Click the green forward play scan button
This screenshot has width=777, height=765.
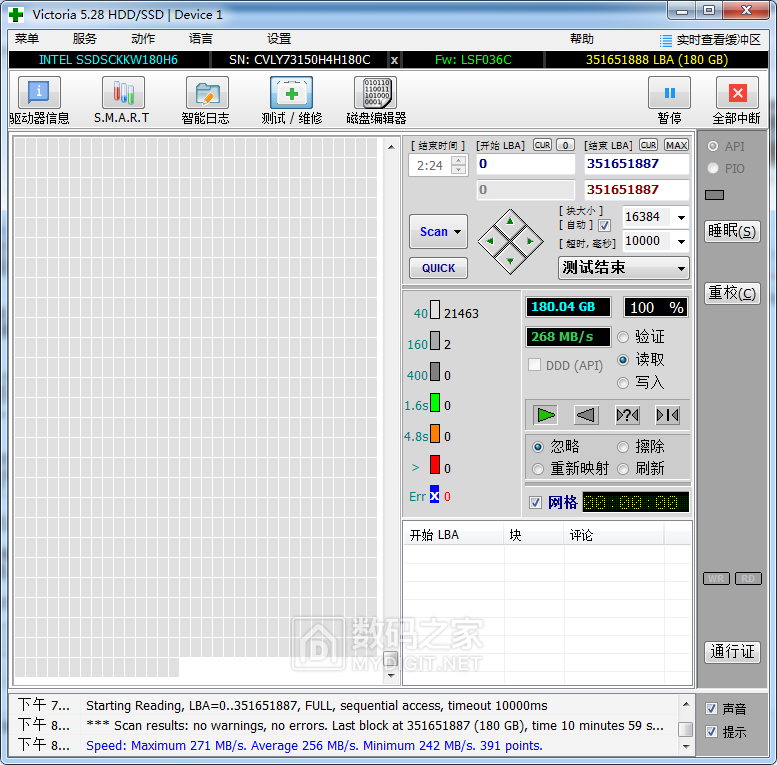[545, 415]
